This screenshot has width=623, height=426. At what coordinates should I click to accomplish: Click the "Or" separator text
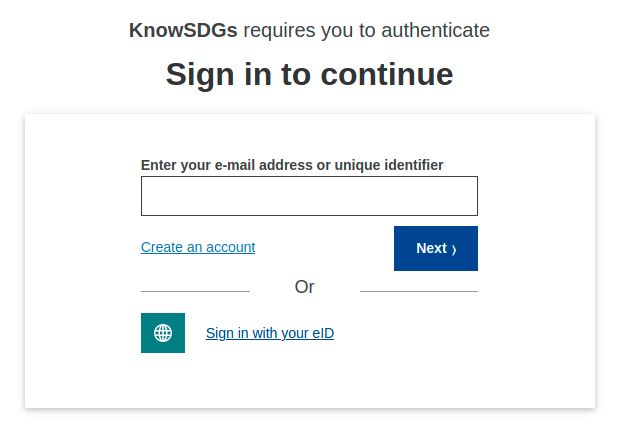point(305,287)
